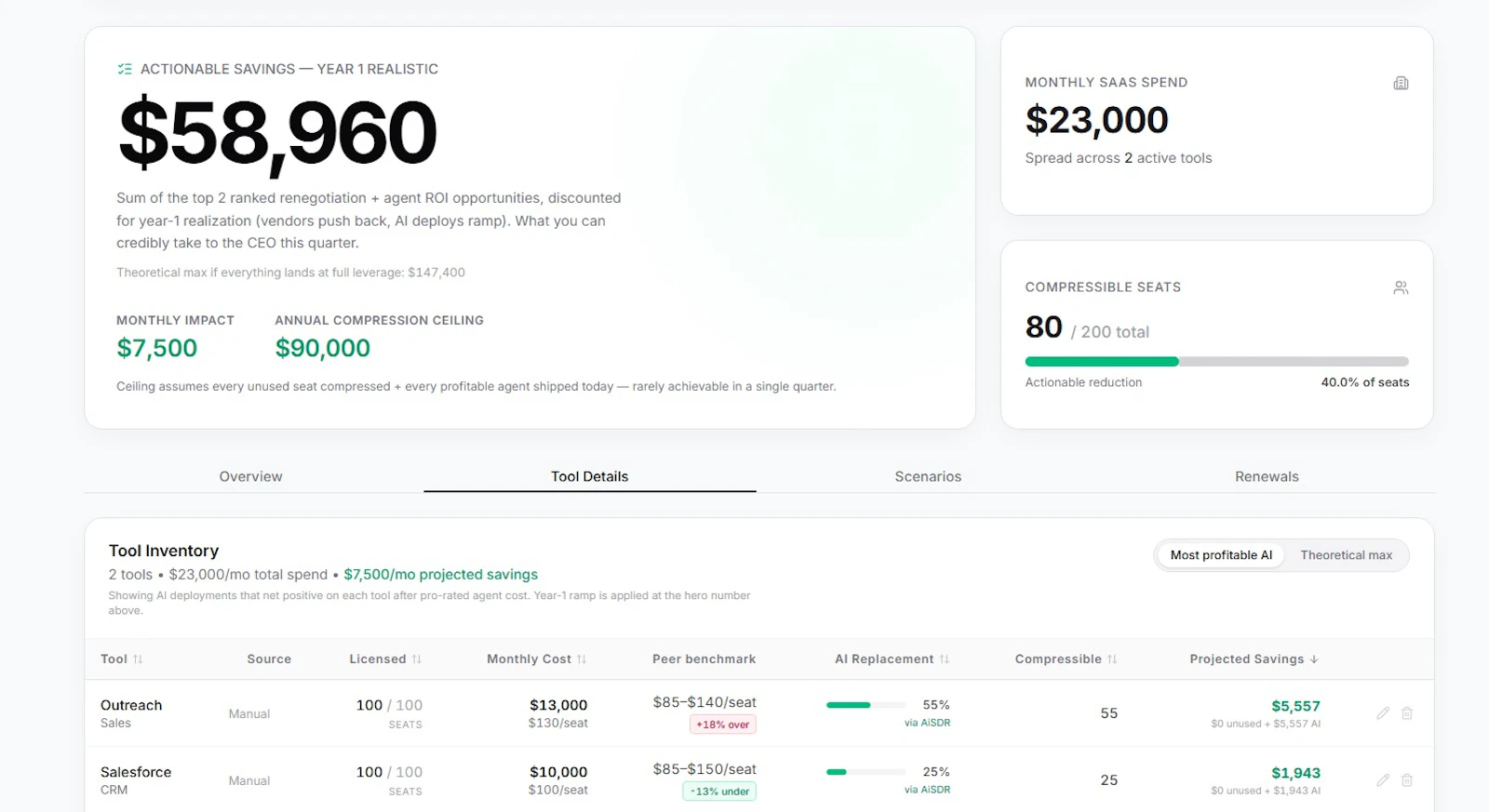
Task: Click the Source column header
Action: click(269, 659)
